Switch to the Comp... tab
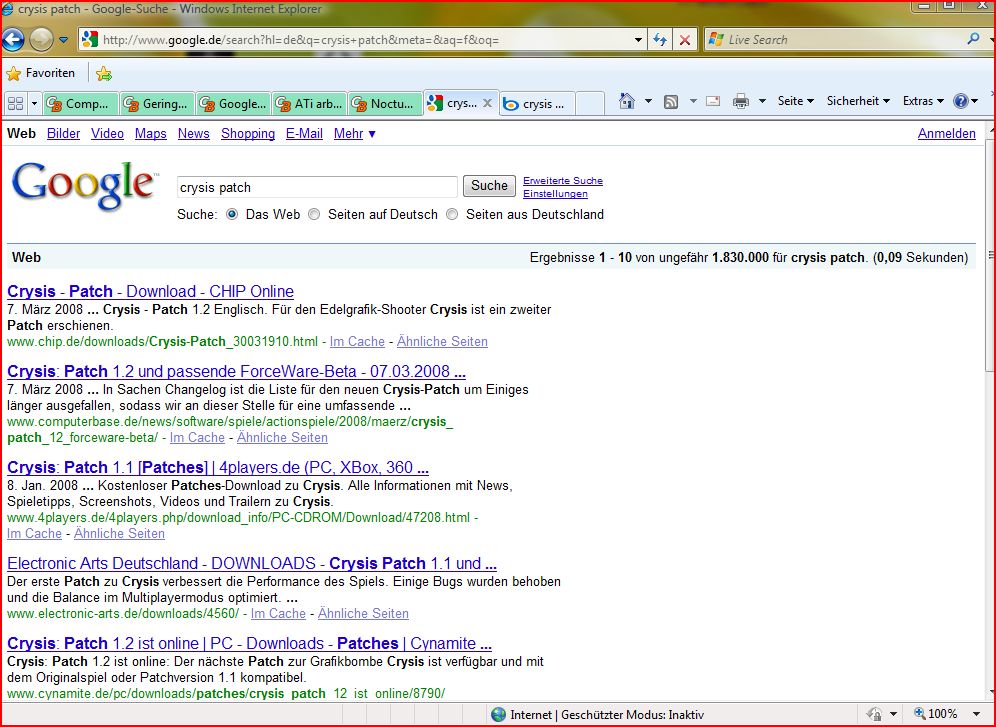The image size is (996, 727). [80, 103]
